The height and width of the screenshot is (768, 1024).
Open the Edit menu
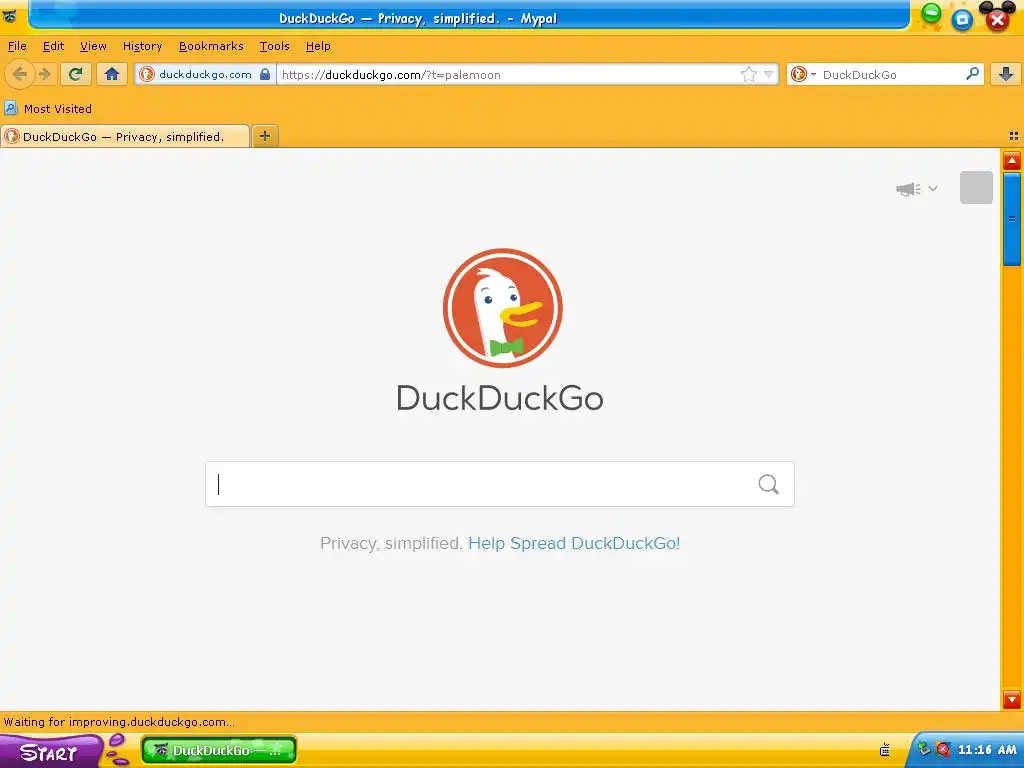point(53,46)
